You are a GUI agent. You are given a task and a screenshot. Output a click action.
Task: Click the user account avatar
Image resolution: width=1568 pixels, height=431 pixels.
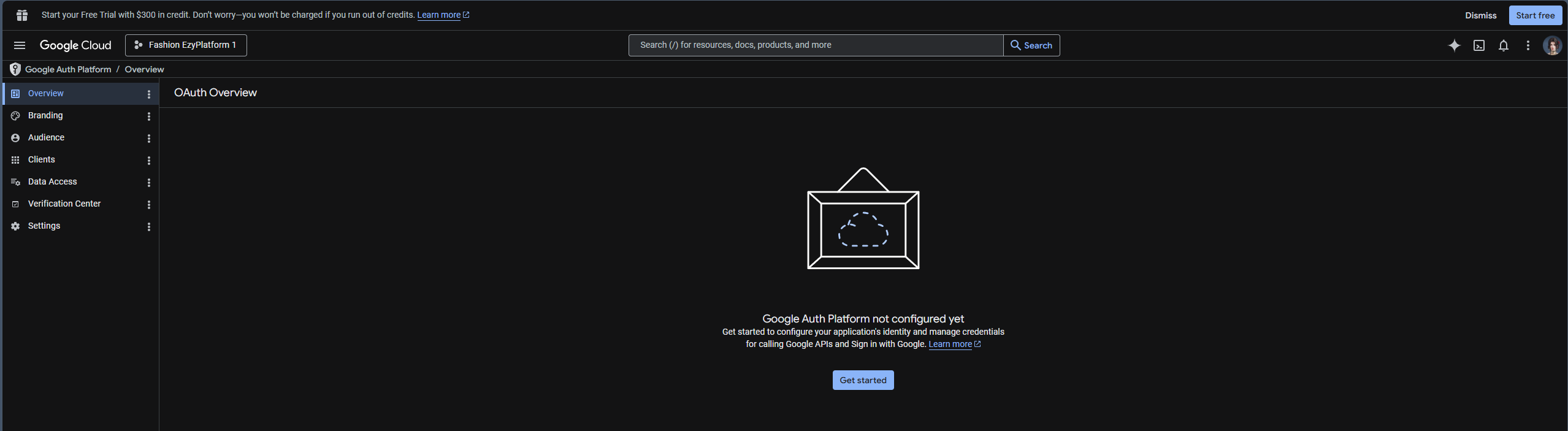1552,45
